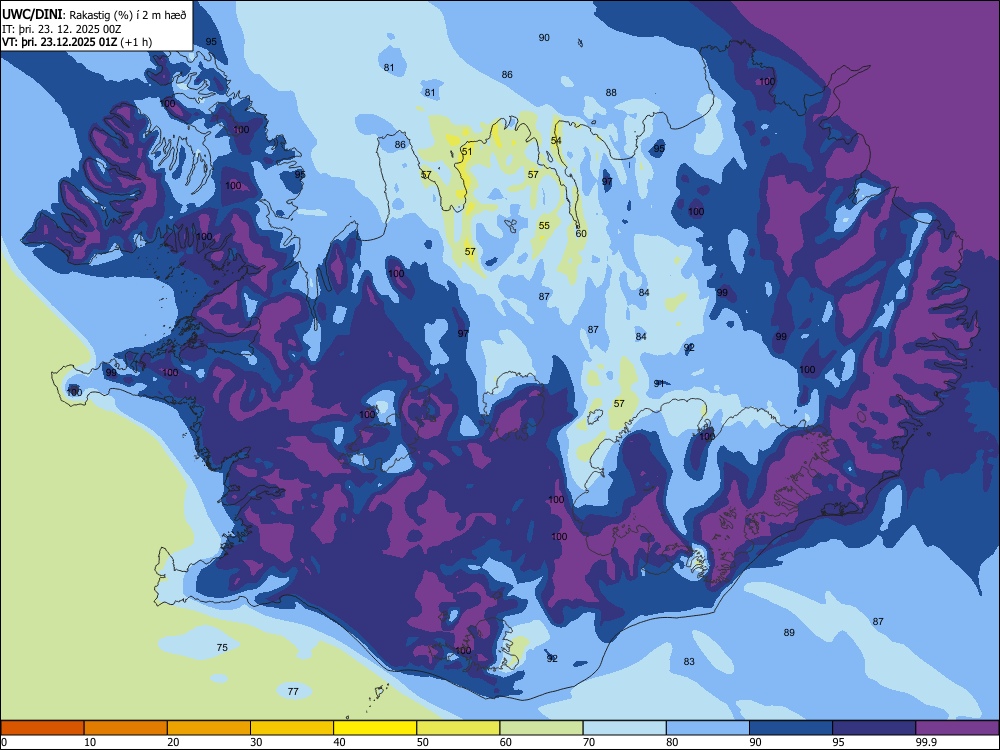Viewport: 1000px width, 750px height.
Task: Click the 54 humidity value in yellow area
Action: coord(556,140)
